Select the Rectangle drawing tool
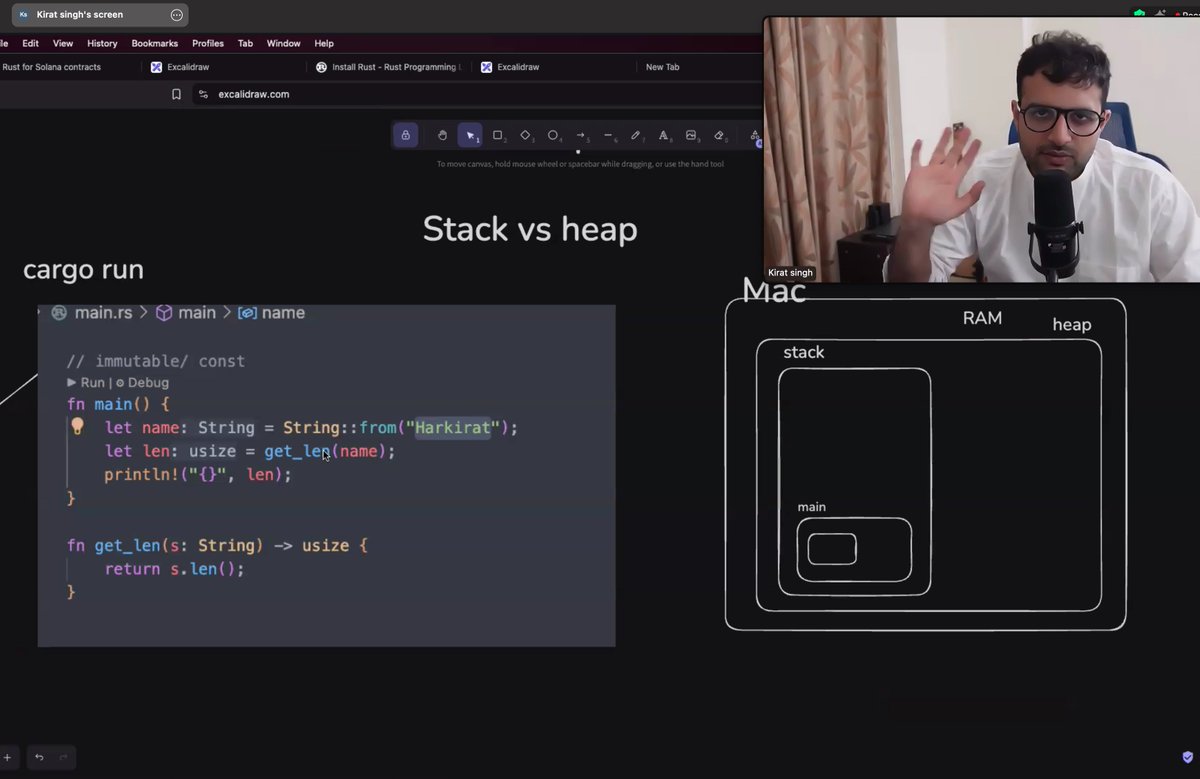Screen dimensions: 1200x779 (x=498, y=135)
